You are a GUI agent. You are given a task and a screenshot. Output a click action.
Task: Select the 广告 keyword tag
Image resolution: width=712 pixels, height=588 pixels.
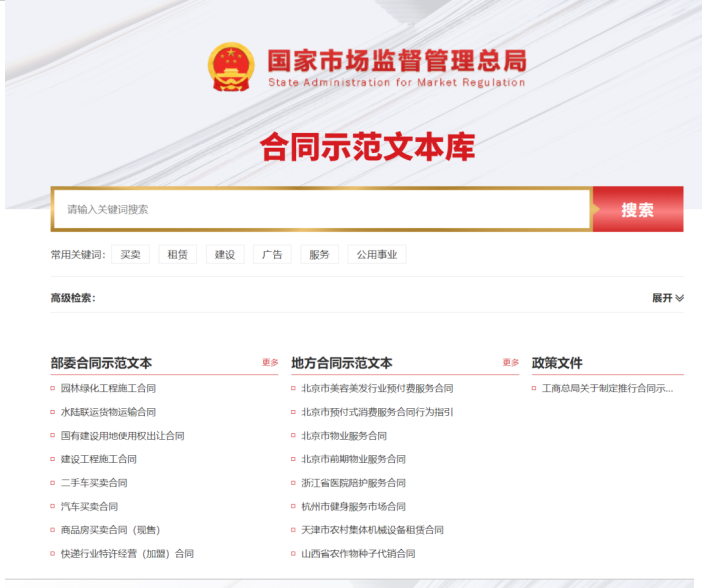point(272,255)
